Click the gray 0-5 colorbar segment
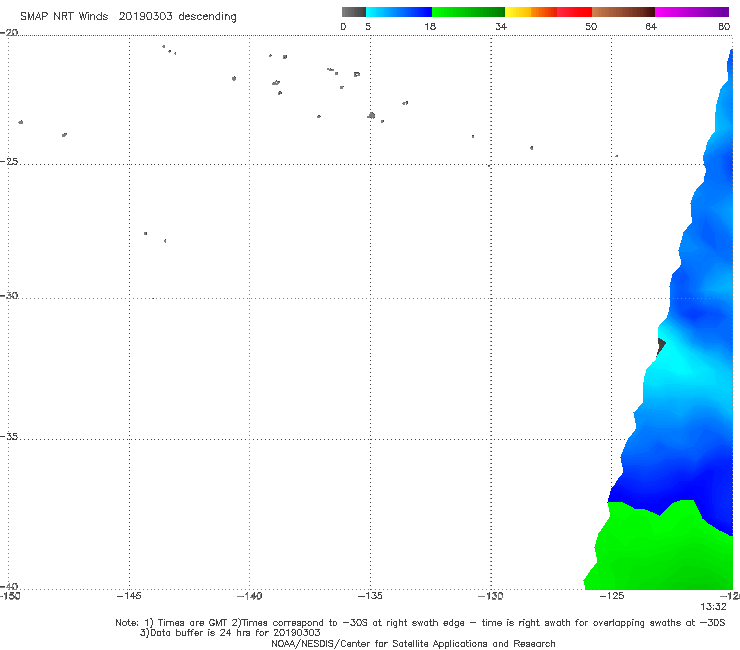The width and height of the screenshot is (740, 650). [x=353, y=12]
